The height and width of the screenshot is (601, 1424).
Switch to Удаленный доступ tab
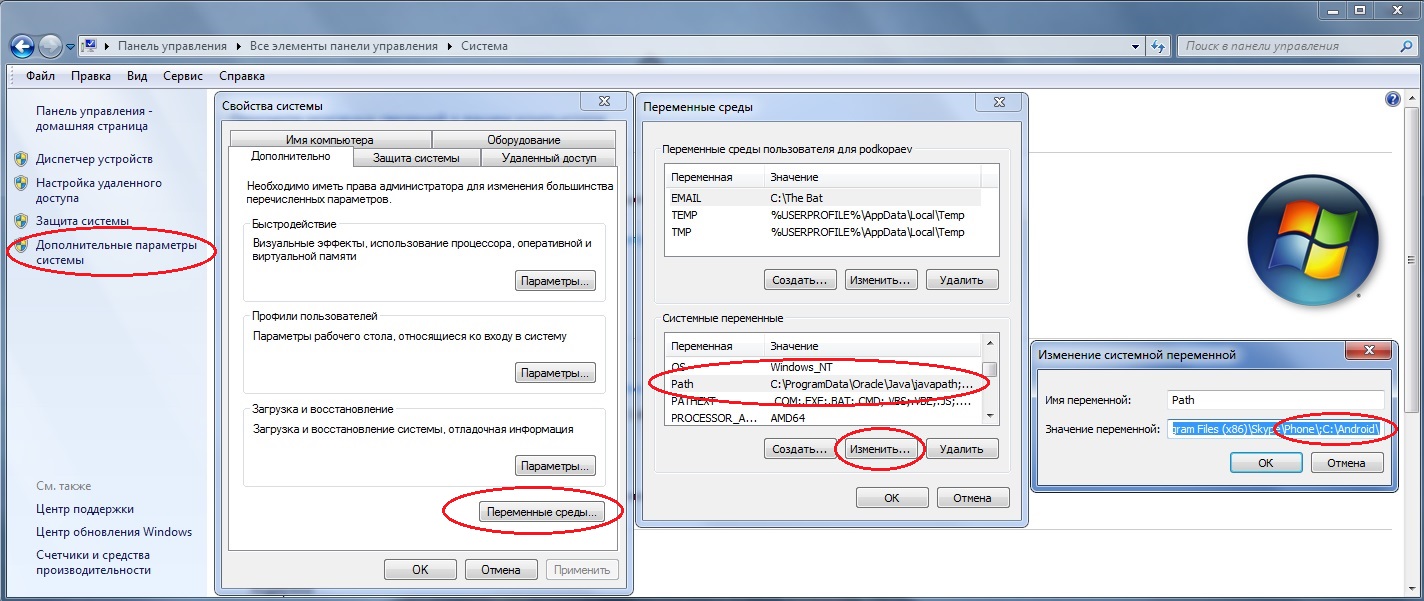click(548, 158)
